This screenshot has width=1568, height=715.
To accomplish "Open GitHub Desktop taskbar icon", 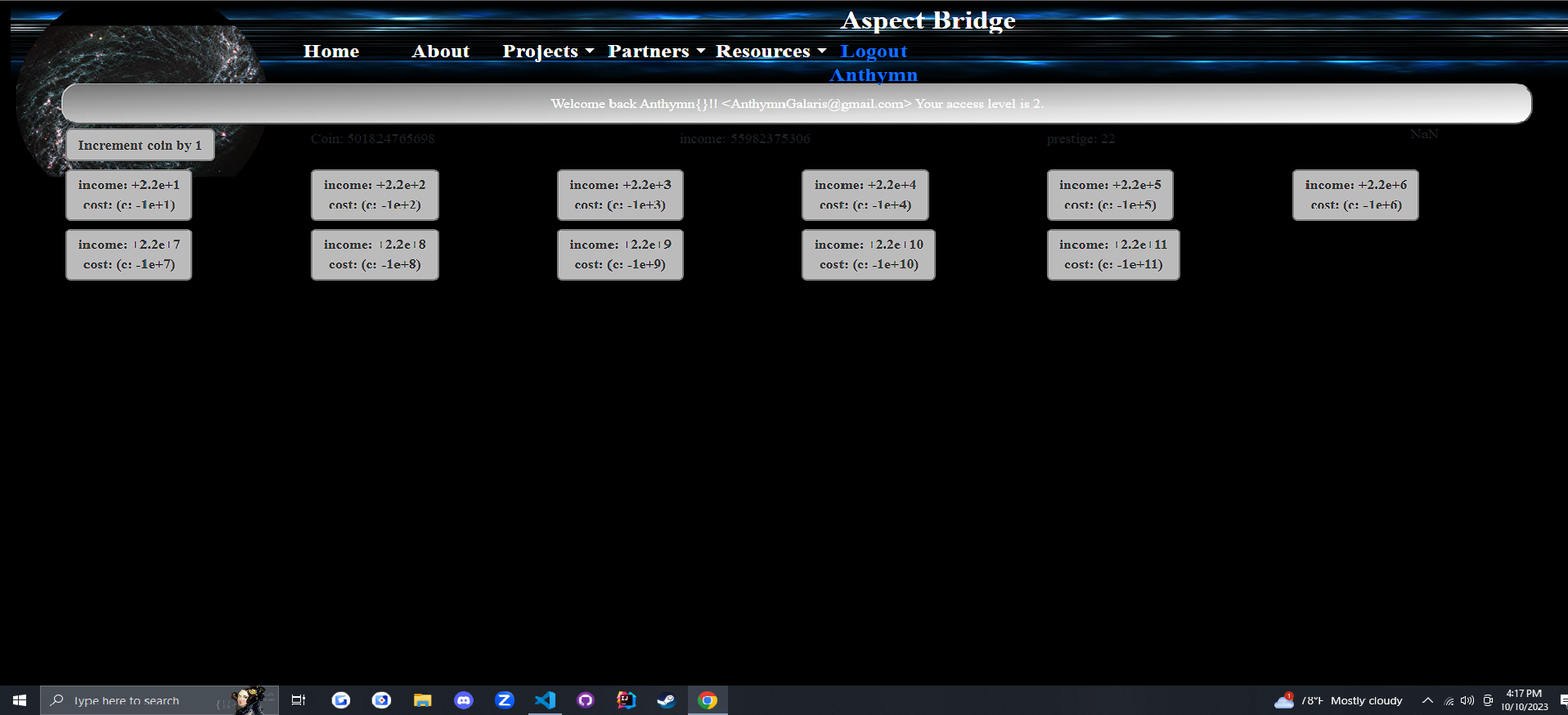I will pos(586,700).
